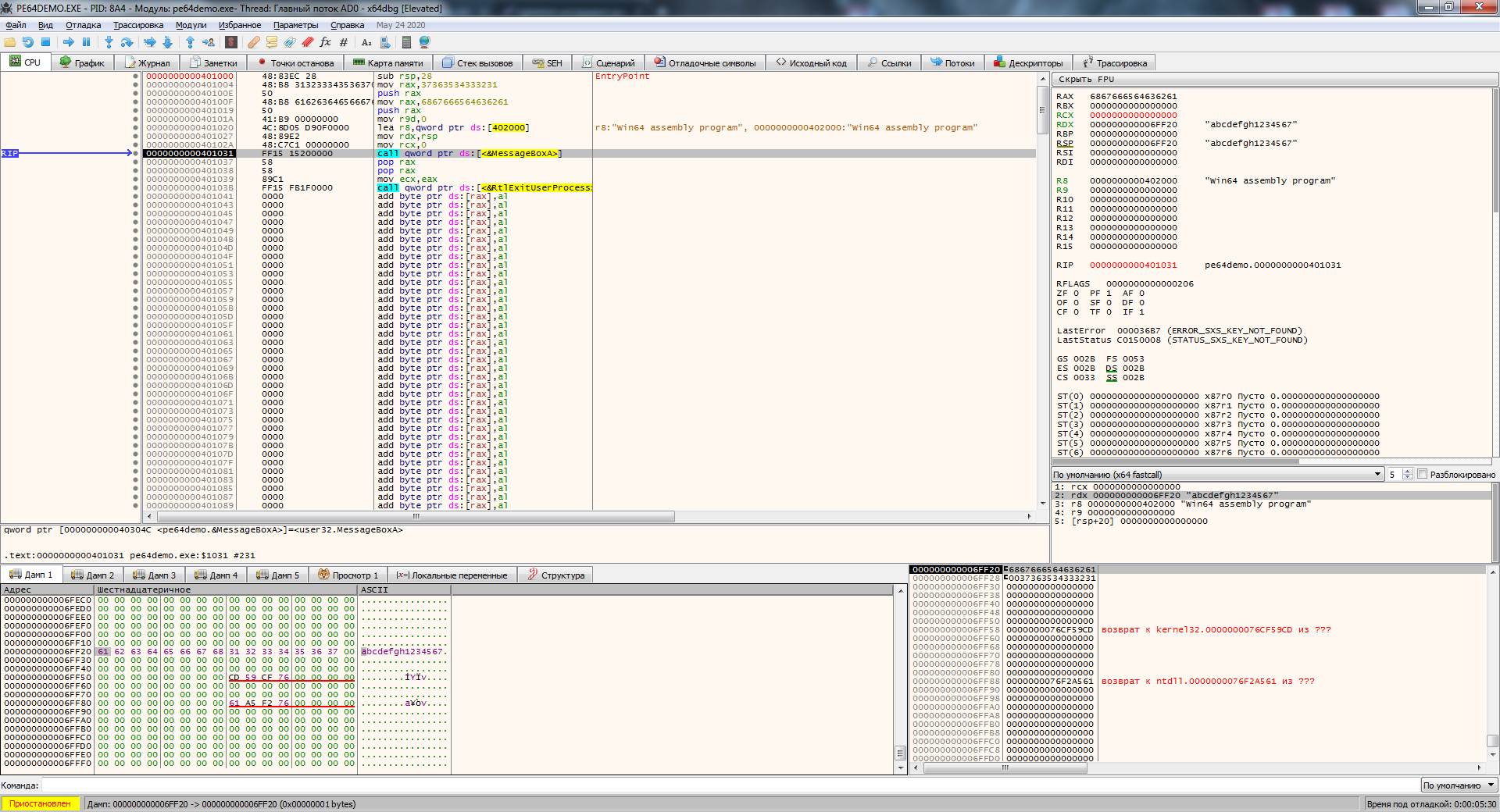Toggle breakpoint bullet at address 0000000000401000
The width and height of the screenshot is (1500, 812).
click(x=135, y=77)
